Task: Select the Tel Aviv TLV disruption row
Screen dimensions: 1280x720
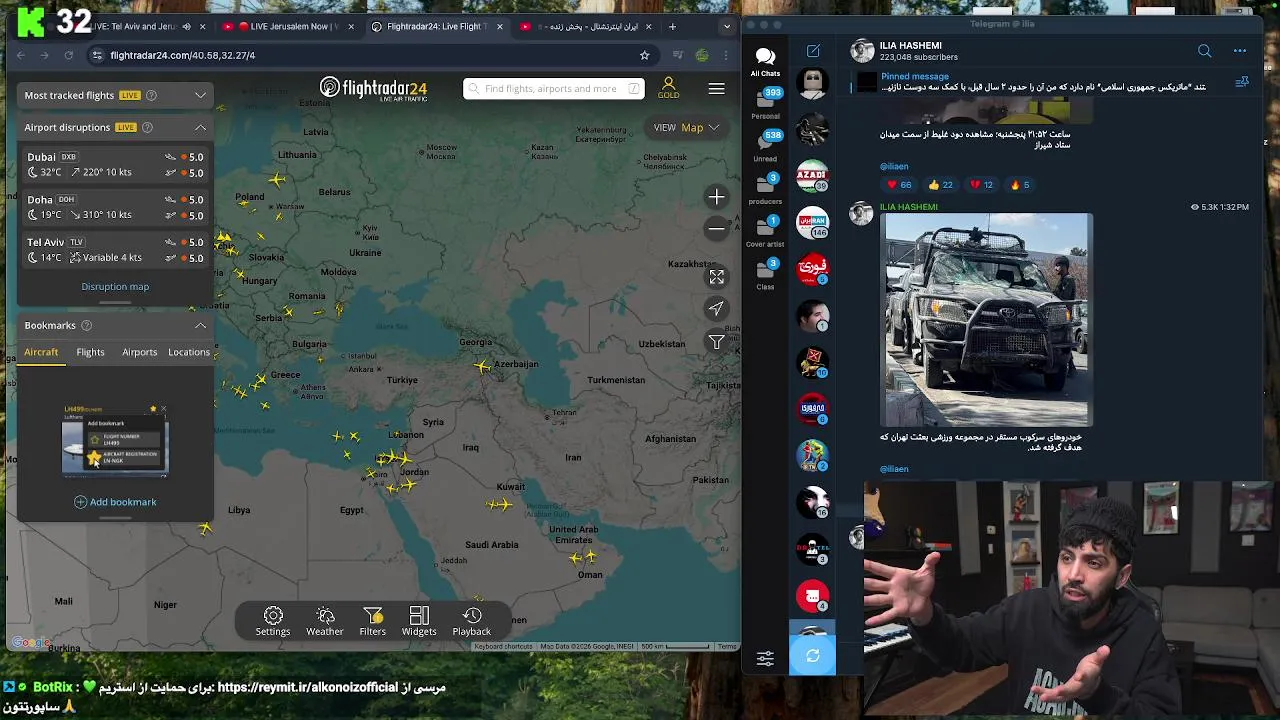Action: tap(115, 250)
